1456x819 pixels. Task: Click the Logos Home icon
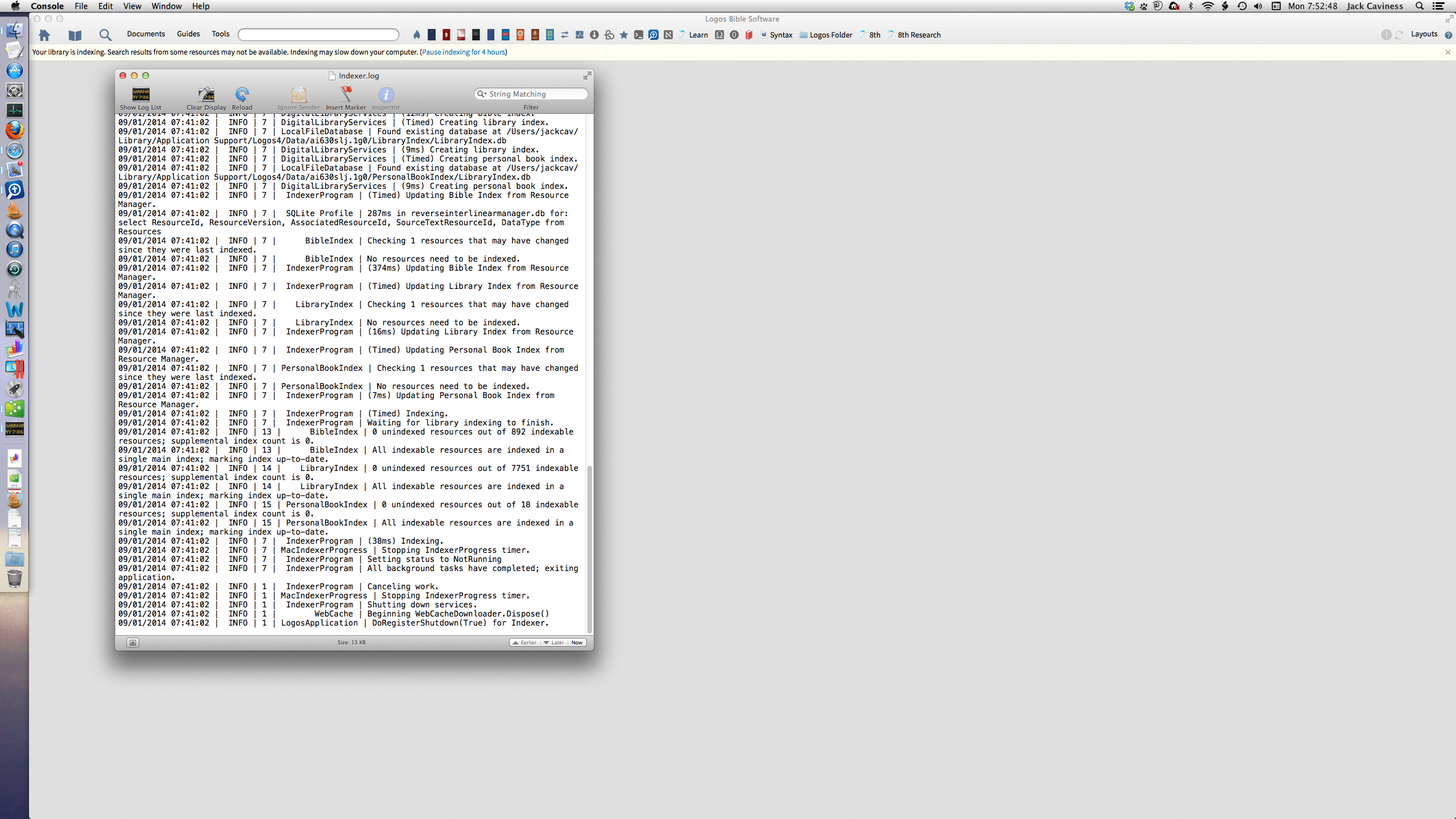coord(44,35)
